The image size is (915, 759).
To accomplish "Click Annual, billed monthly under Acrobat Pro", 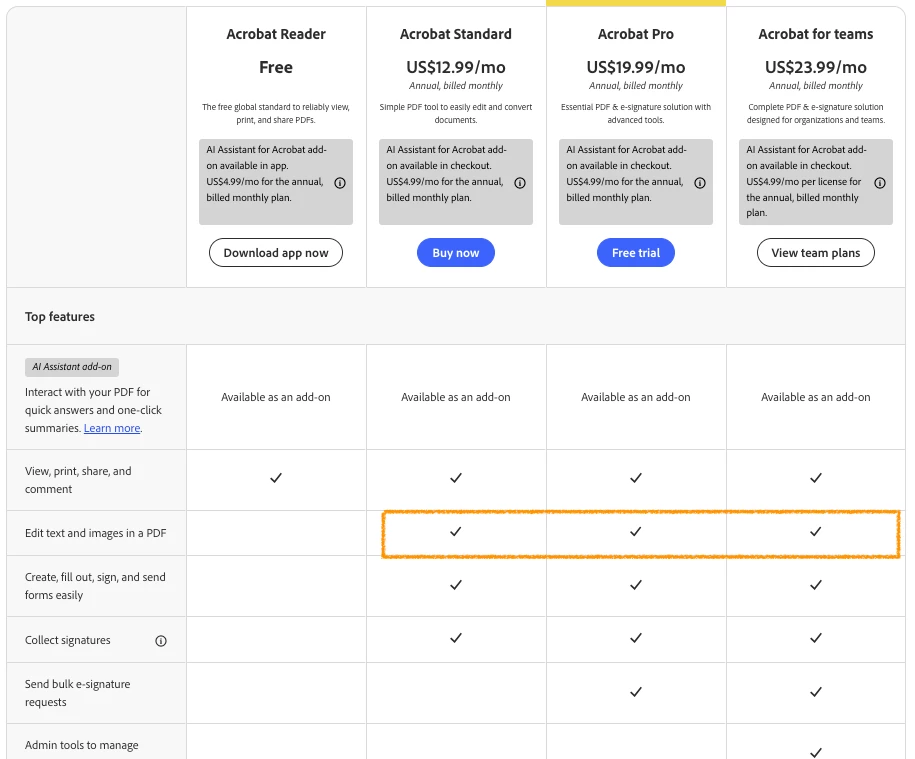I will pos(635,86).
